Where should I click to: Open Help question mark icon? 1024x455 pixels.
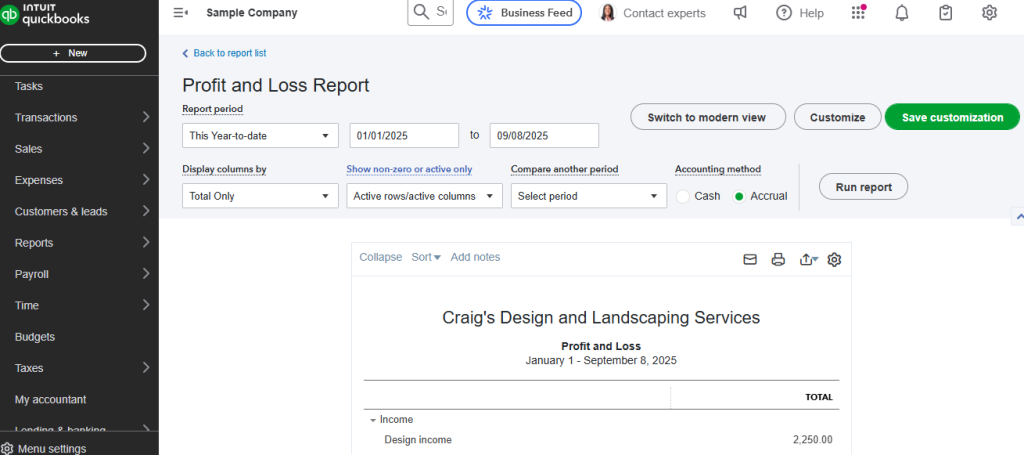pyautogui.click(x=784, y=12)
